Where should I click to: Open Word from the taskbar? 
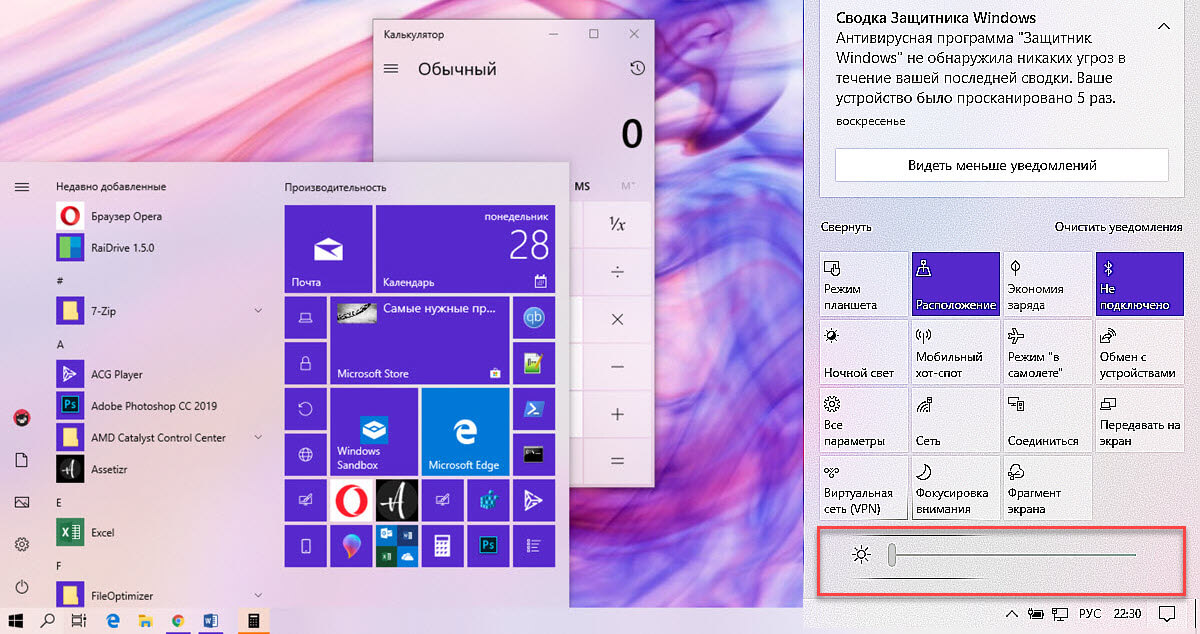point(210,620)
